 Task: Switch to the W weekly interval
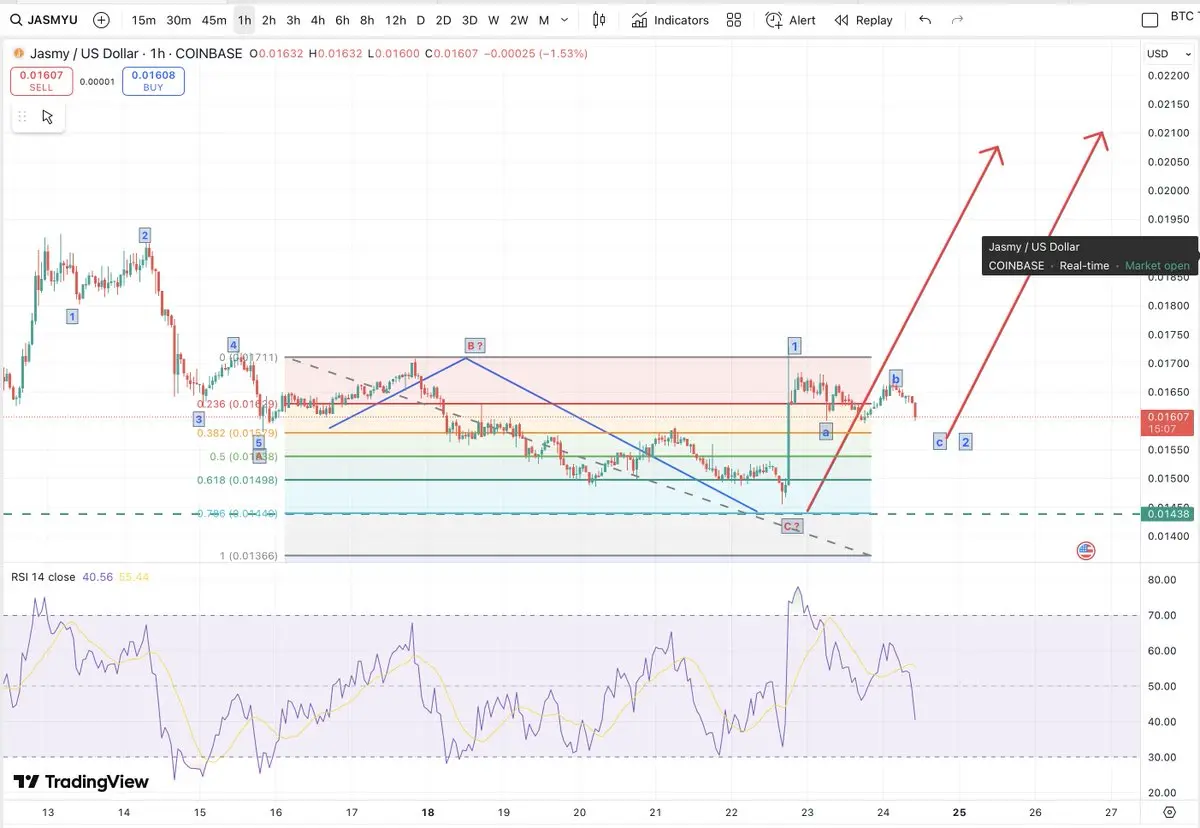(494, 20)
